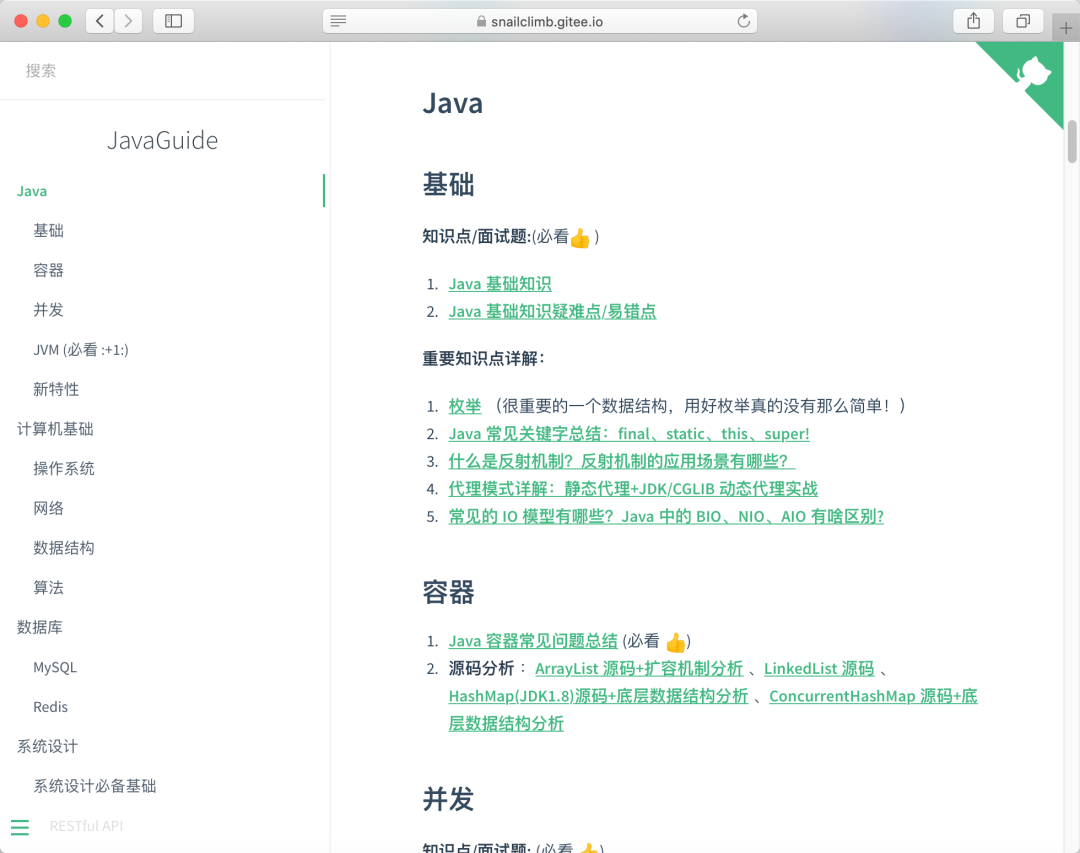Open 新特性 in the sidebar
Viewport: 1080px width, 853px height.
click(x=56, y=389)
